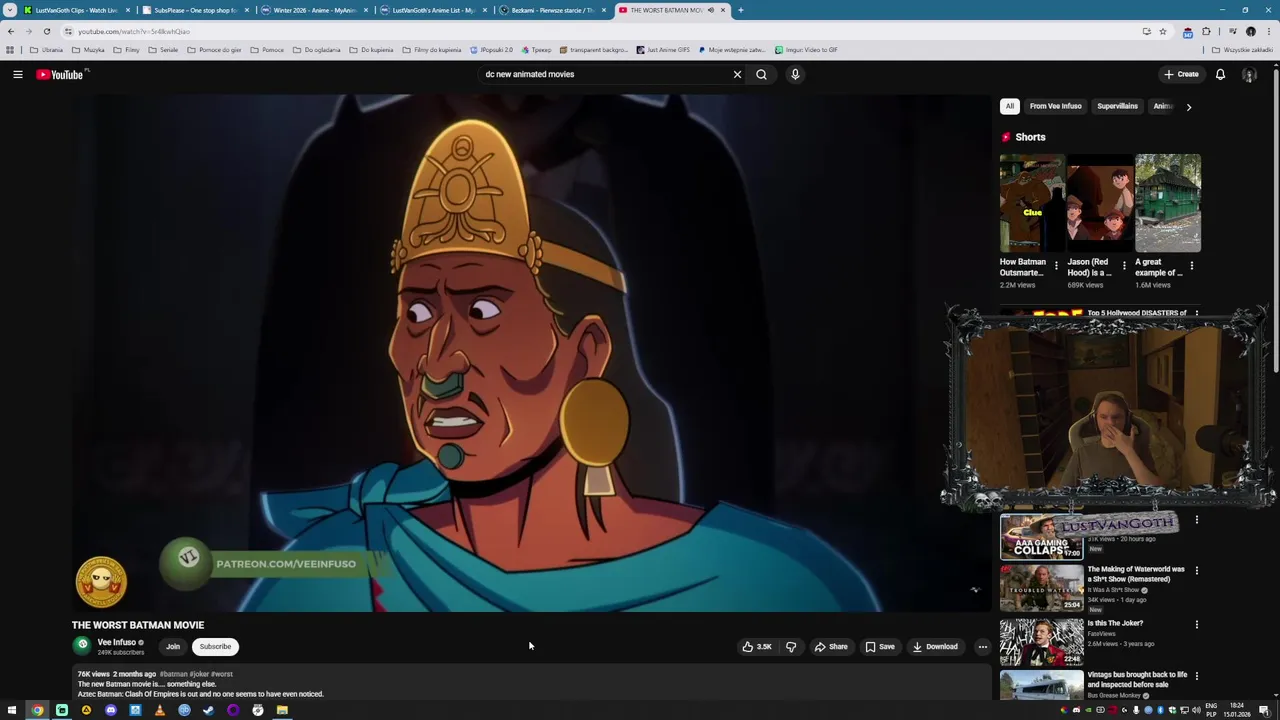Switch to 'SubsPlease' browser tab
This screenshot has height=720, width=1280.
[195, 10]
